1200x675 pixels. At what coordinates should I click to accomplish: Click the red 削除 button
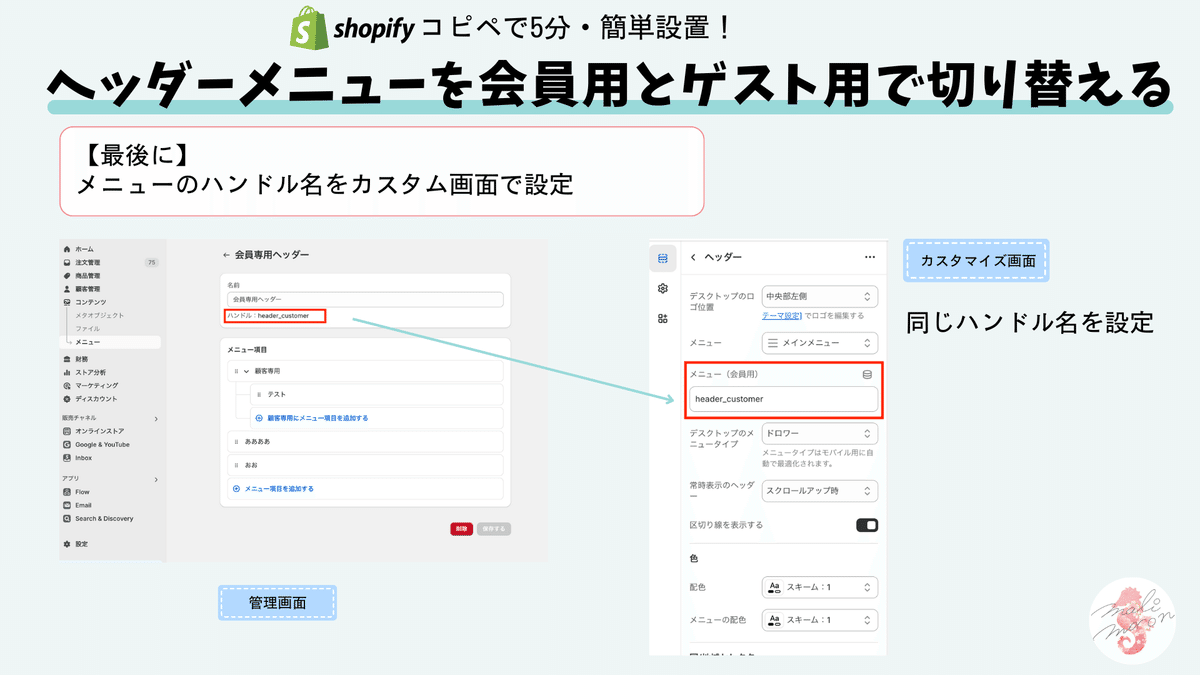[x=461, y=528]
